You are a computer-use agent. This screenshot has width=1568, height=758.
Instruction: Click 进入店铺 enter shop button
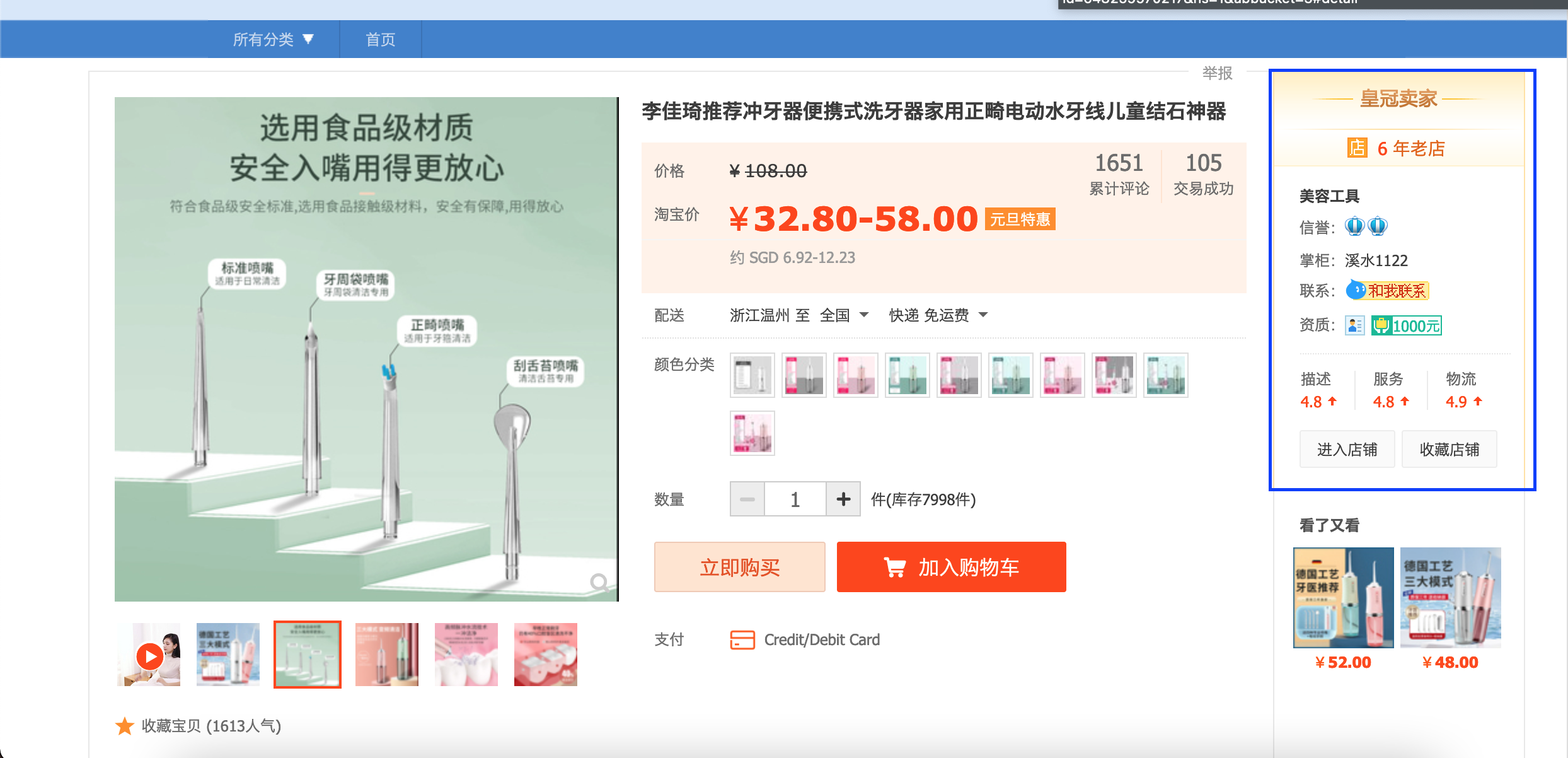[x=1347, y=449]
